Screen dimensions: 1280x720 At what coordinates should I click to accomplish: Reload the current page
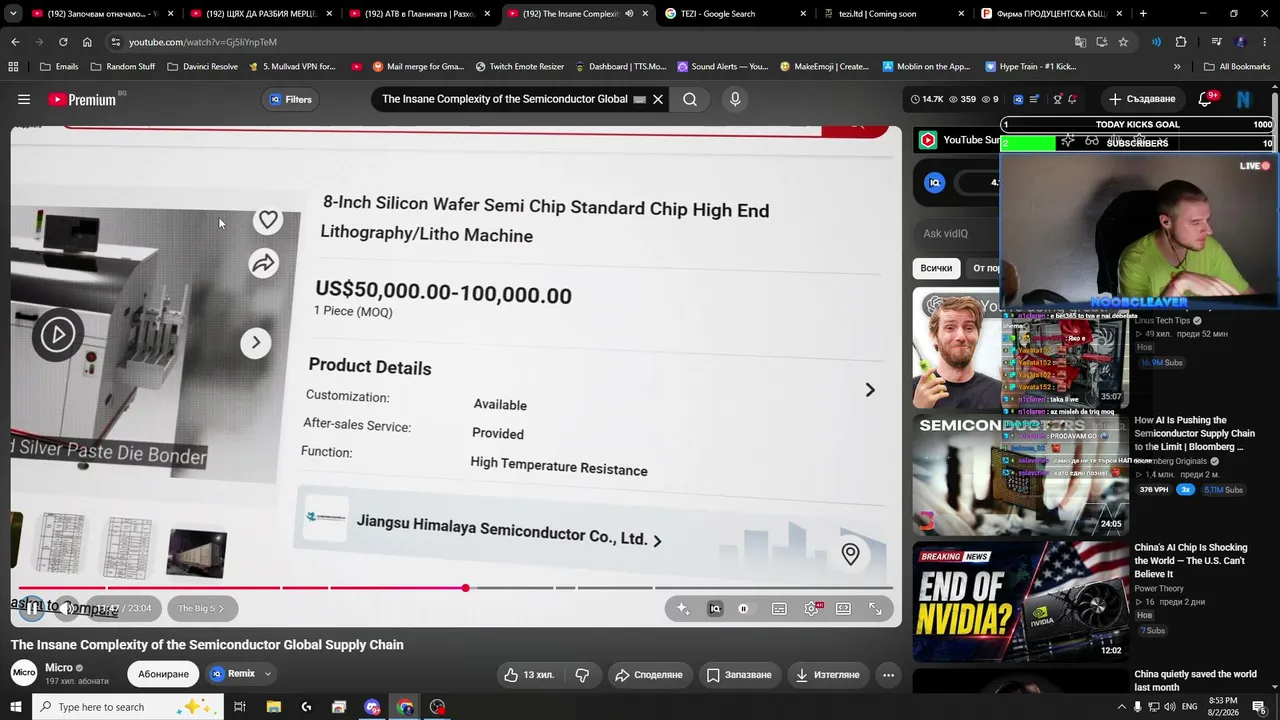(63, 42)
